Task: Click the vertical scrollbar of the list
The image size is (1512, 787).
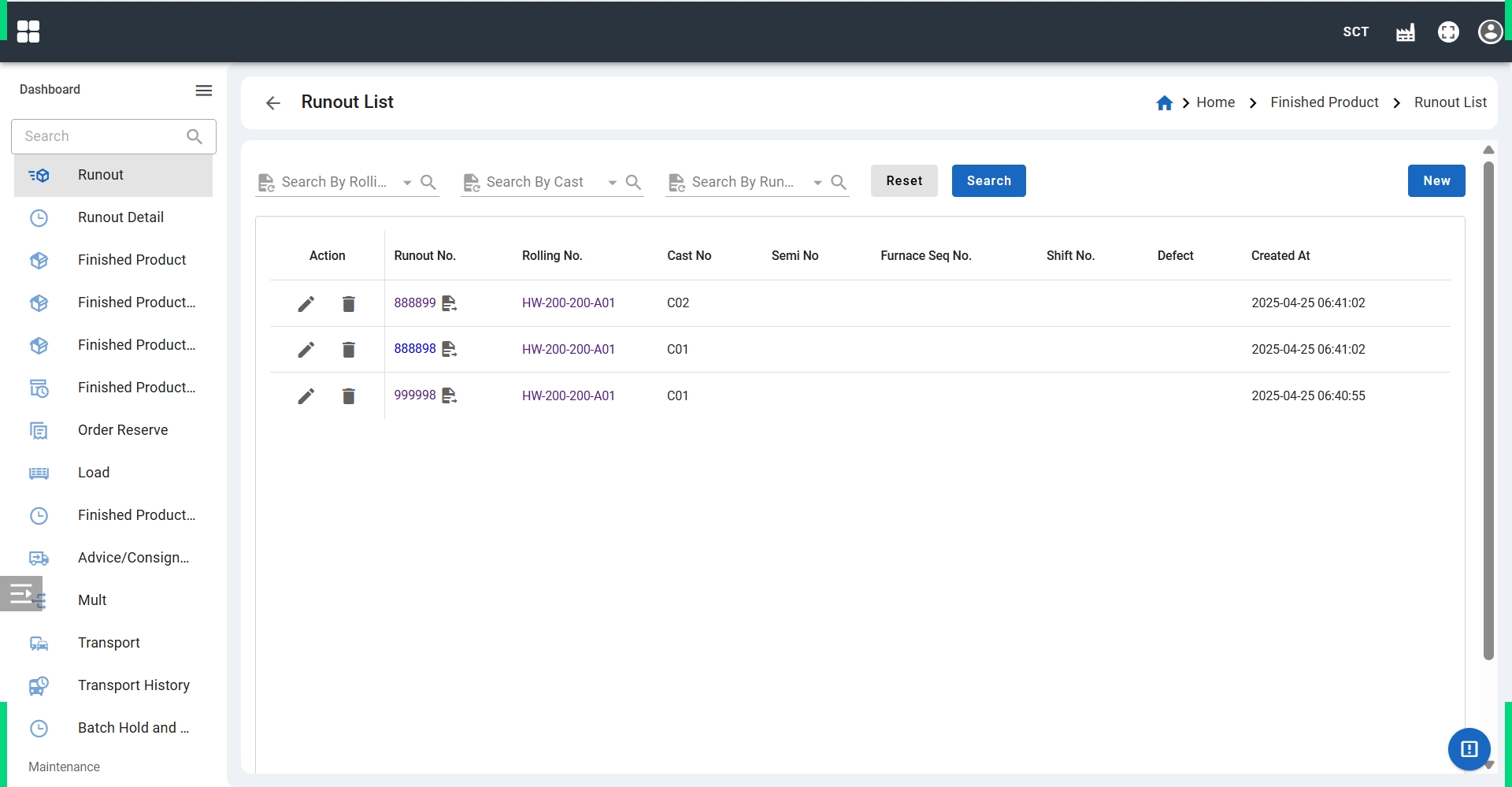Action: coord(1488,410)
